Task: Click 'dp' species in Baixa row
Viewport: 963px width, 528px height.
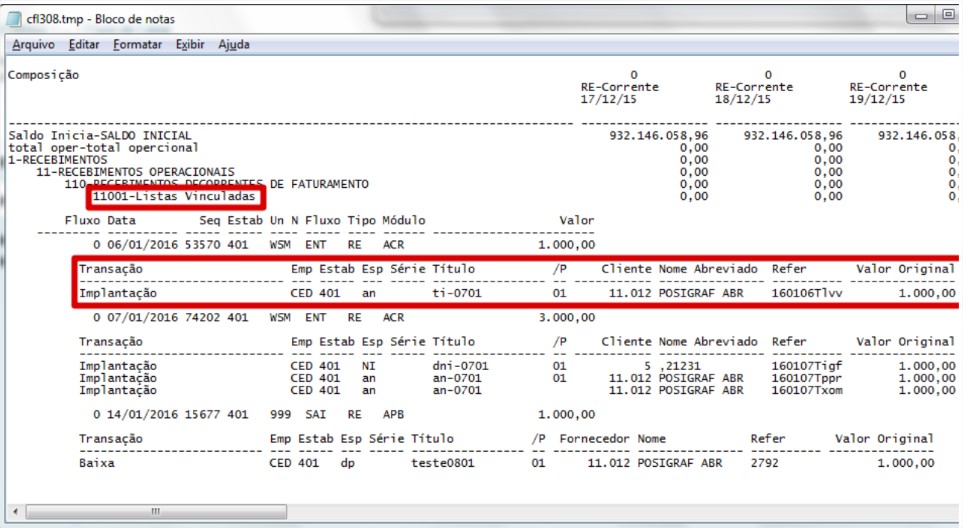Action: click(348, 463)
